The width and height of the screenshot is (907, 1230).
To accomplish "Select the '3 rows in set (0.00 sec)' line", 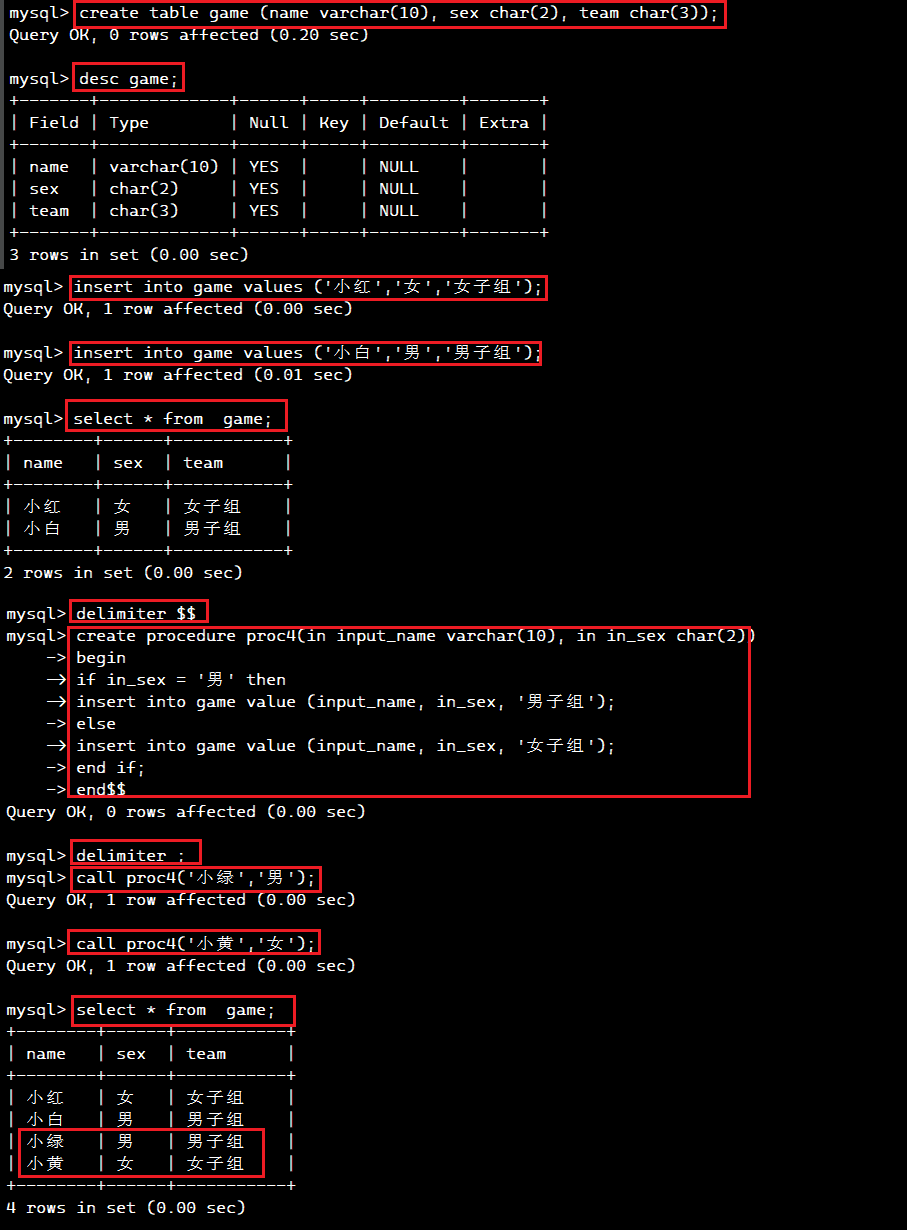I will (129, 255).
